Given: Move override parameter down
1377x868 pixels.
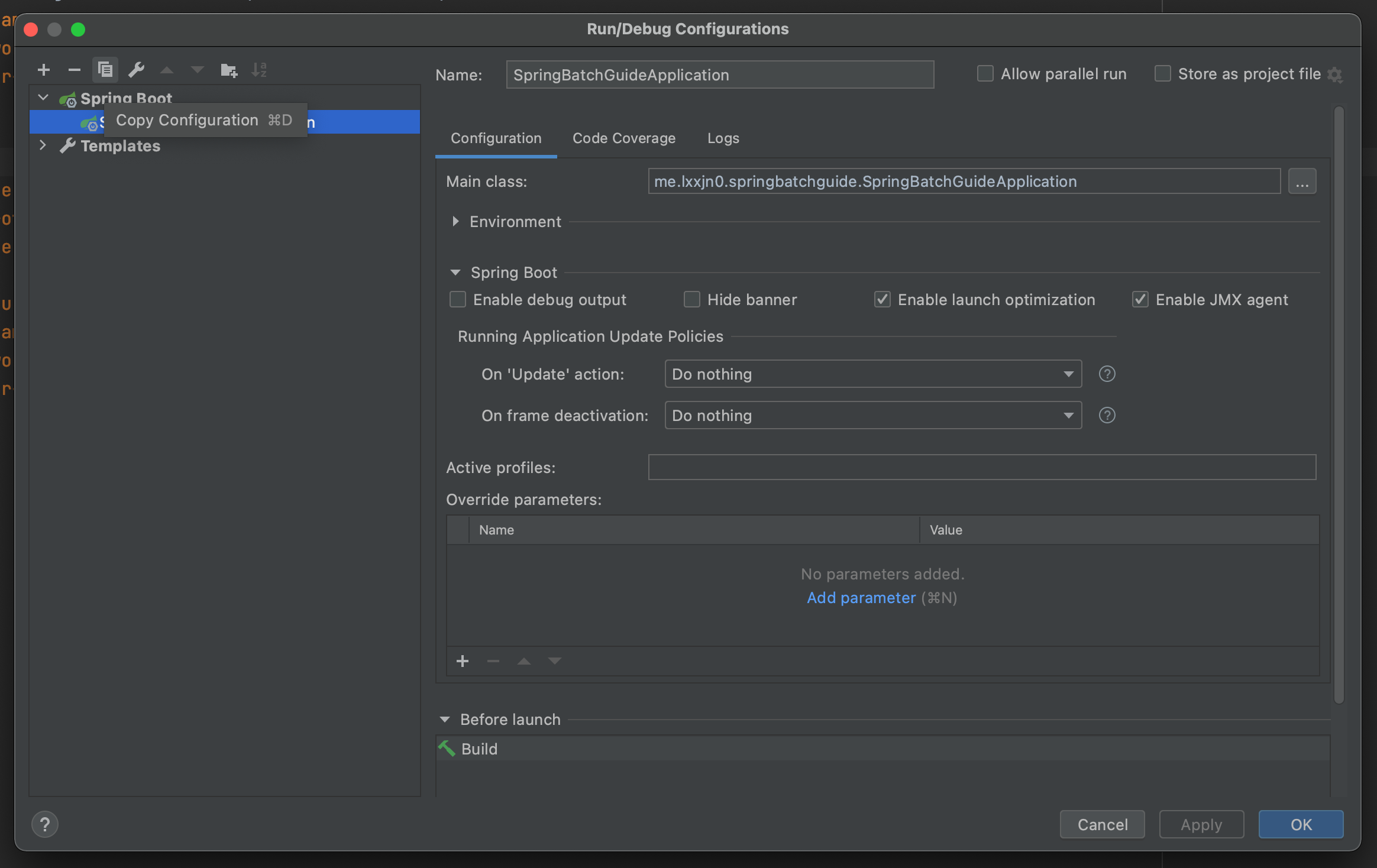Looking at the screenshot, I should tap(554, 661).
